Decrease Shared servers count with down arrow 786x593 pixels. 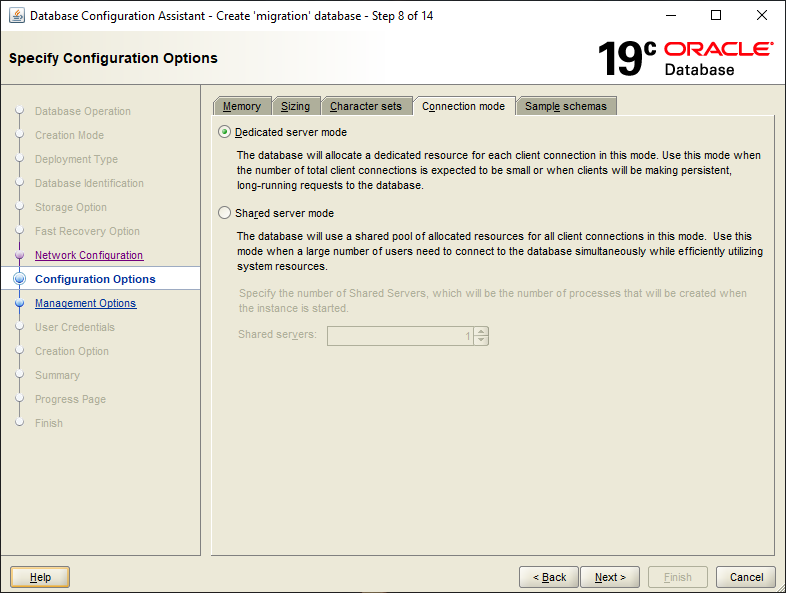481,340
